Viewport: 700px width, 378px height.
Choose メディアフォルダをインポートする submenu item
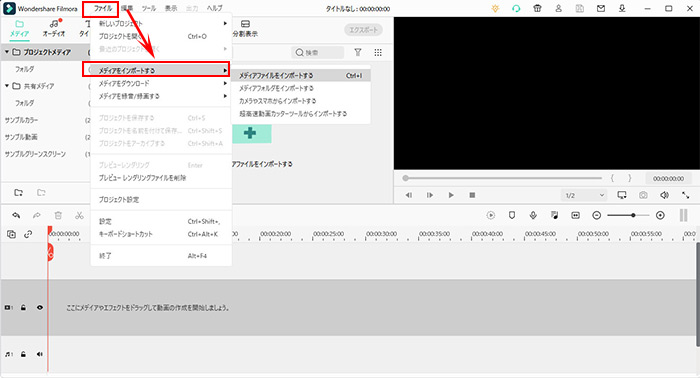click(x=301, y=88)
